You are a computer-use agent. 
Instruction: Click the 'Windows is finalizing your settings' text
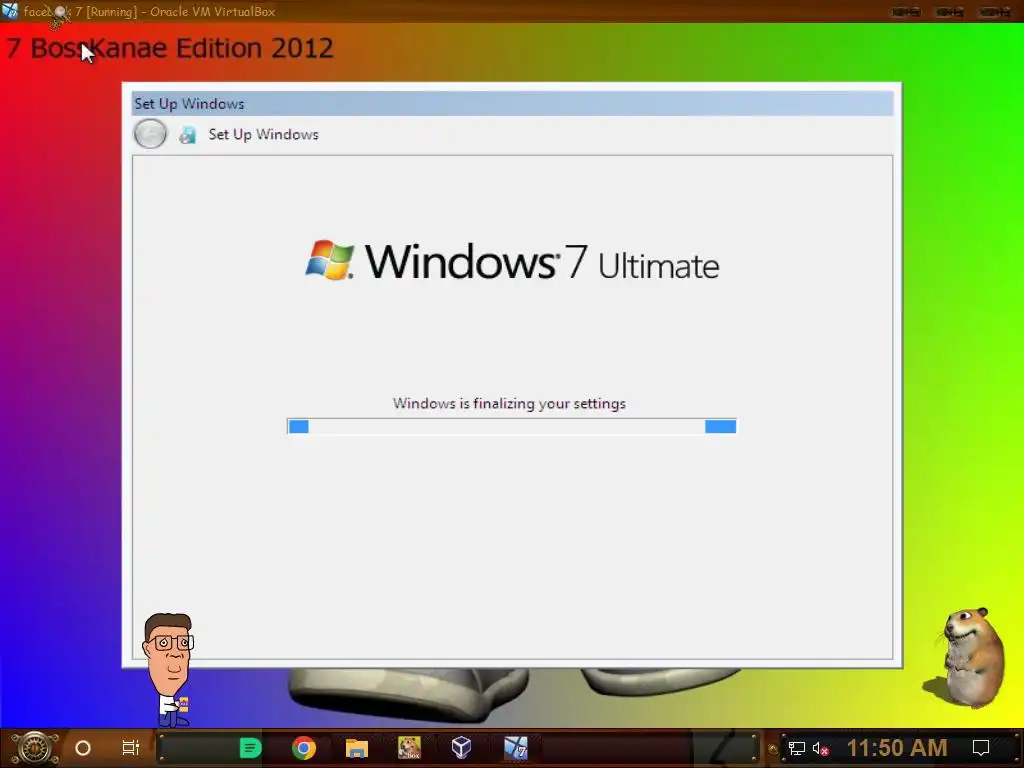click(x=509, y=404)
